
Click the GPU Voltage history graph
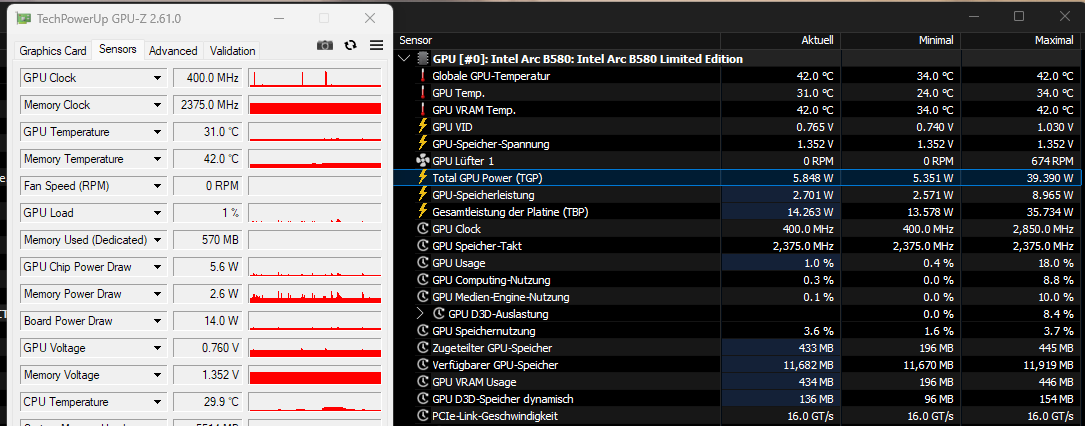pyautogui.click(x=315, y=348)
